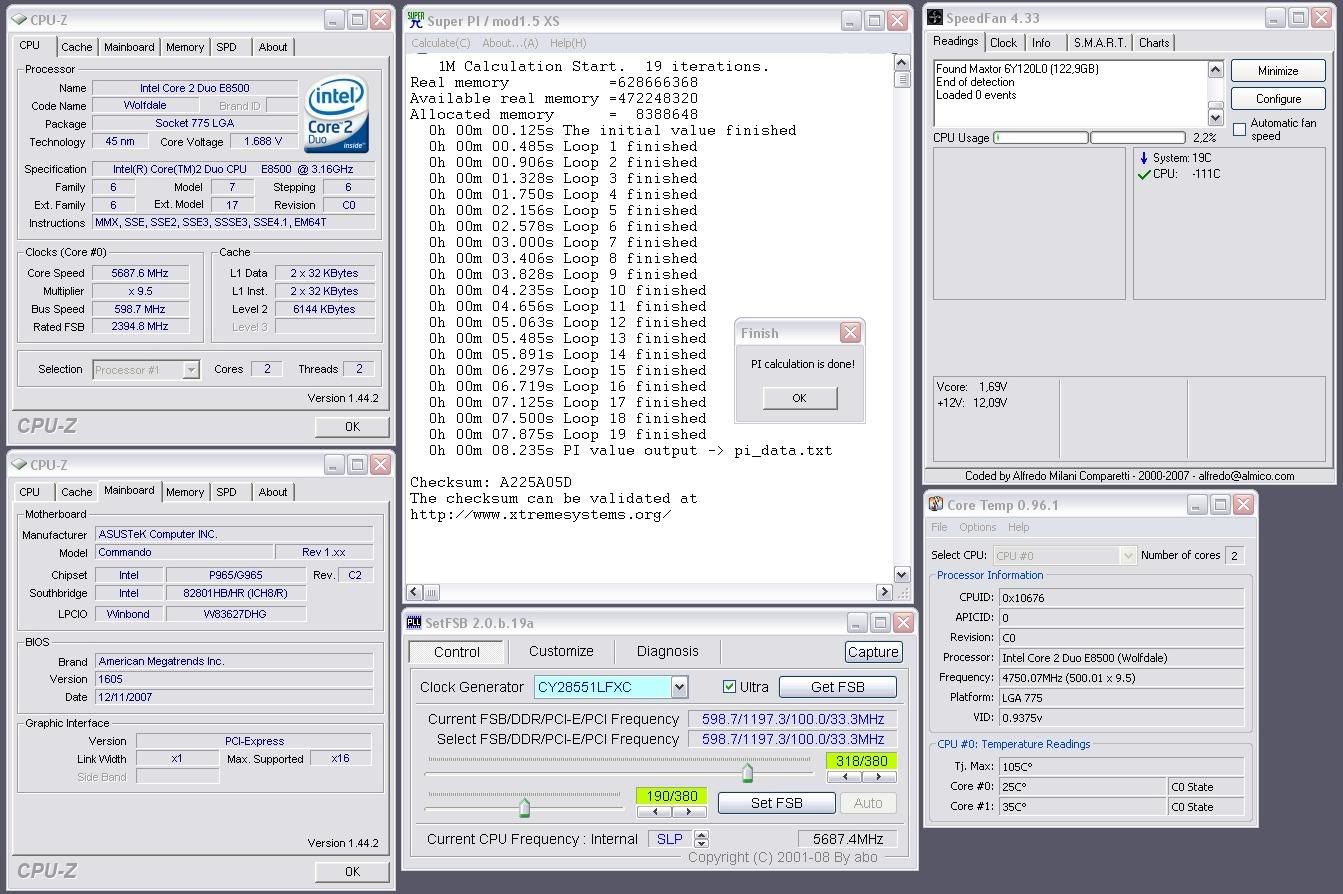Open the Options menu in Core Temp

tap(978, 527)
